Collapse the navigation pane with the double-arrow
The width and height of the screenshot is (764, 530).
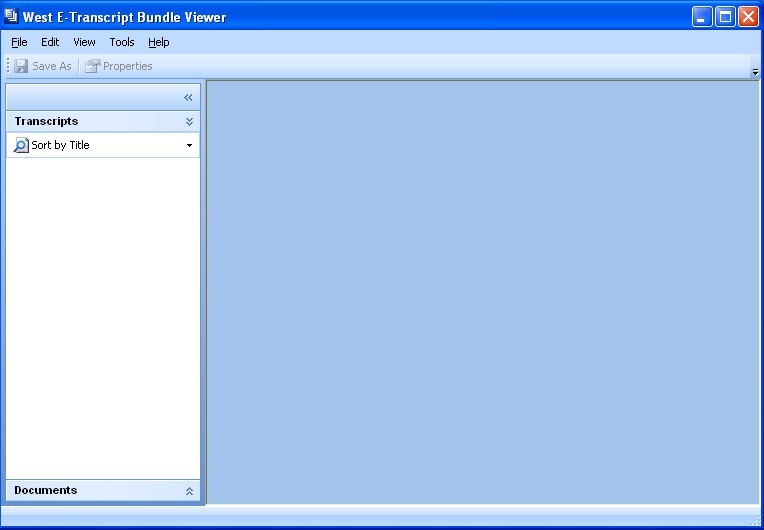click(x=188, y=97)
